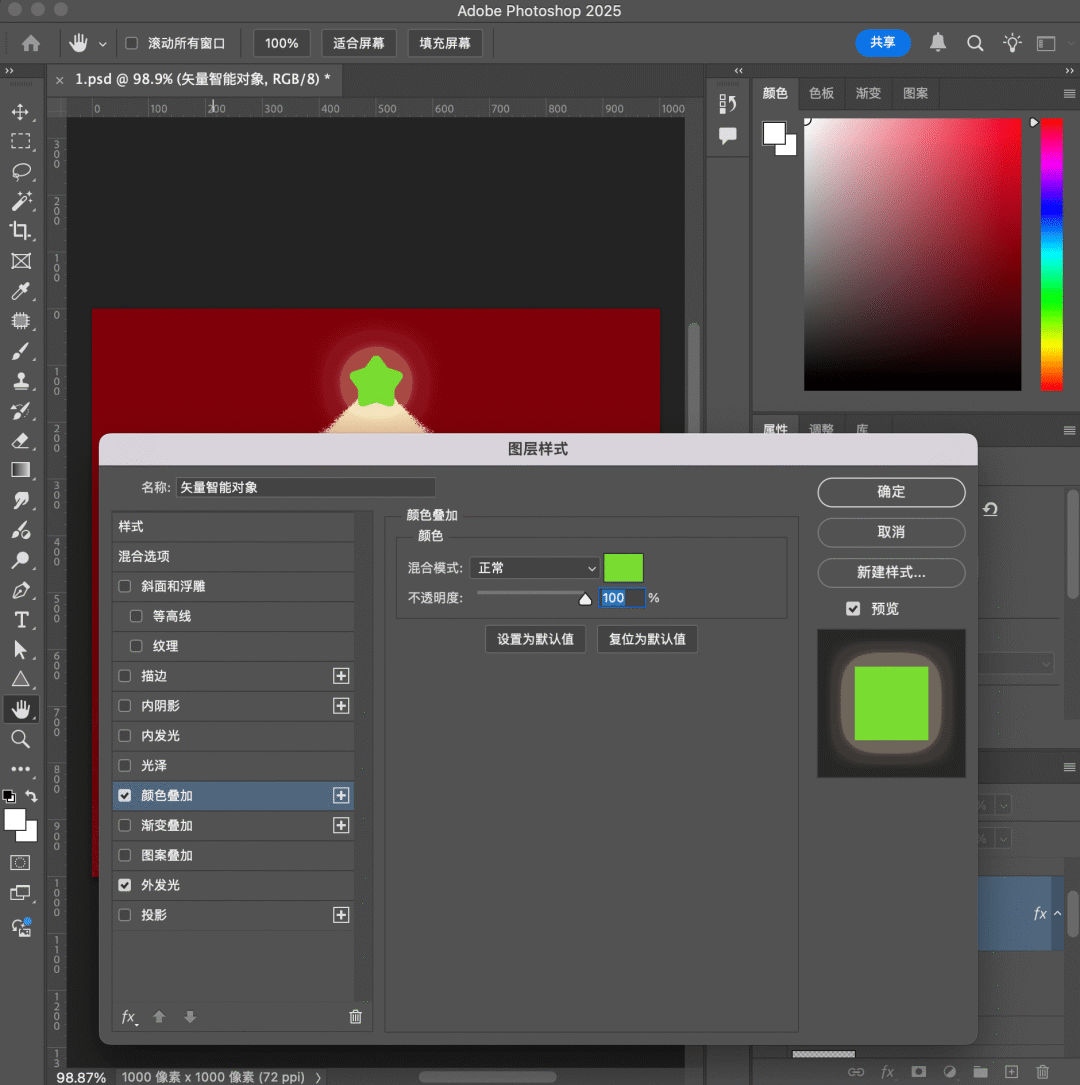Expand the fx menu in Layer Style dialog
The height and width of the screenshot is (1085, 1080).
coord(129,1017)
